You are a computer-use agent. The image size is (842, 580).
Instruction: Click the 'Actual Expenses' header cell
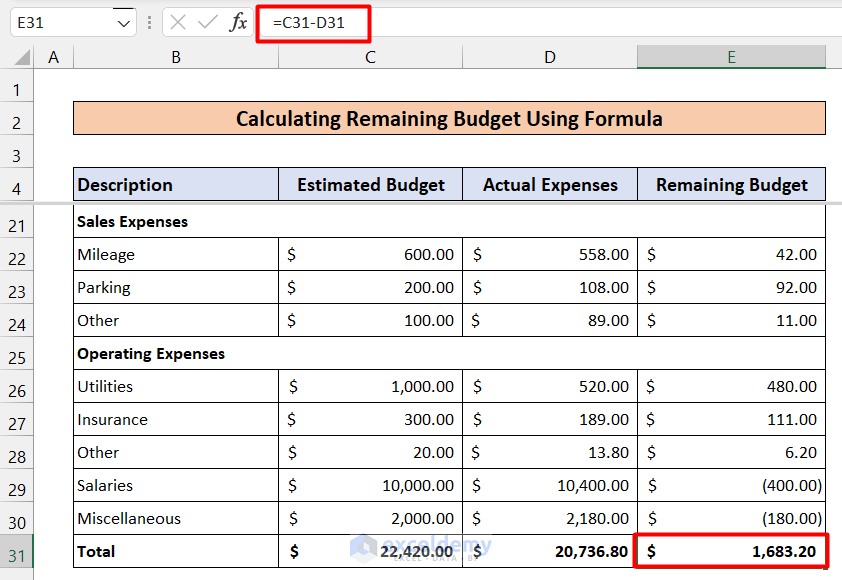tap(549, 185)
